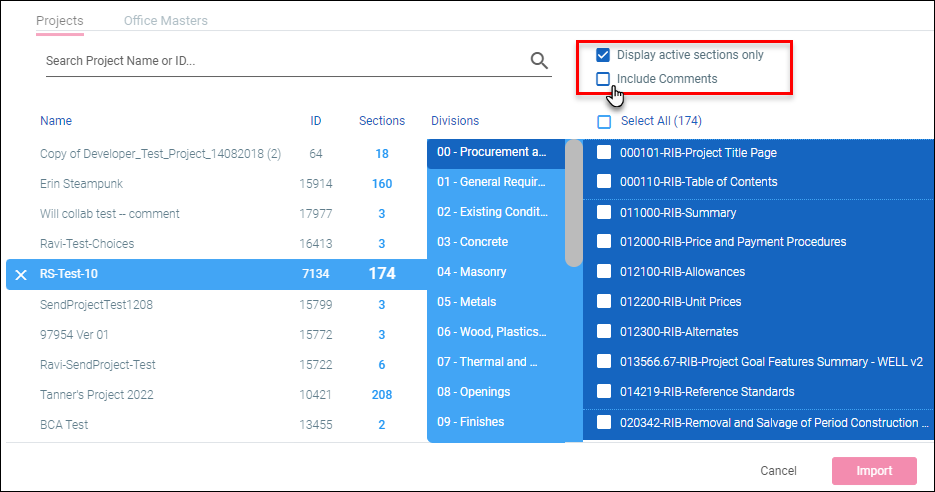Enable the Include Comments checkbox

point(603,79)
